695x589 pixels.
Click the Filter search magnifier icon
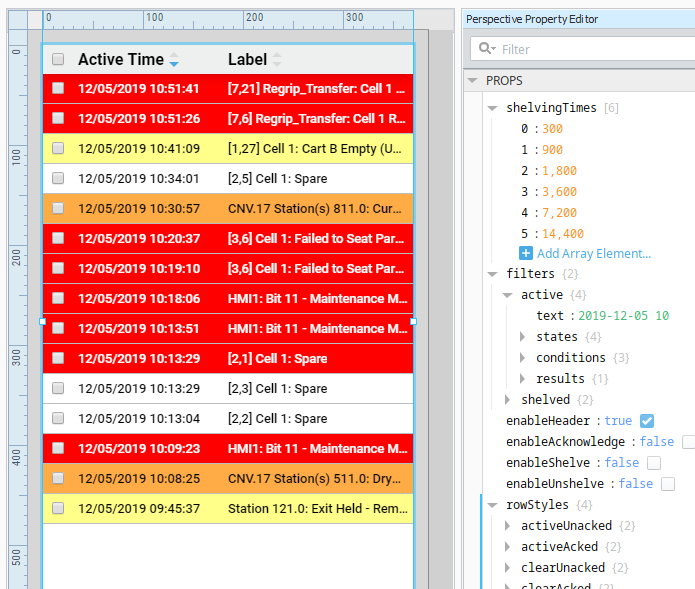point(487,48)
